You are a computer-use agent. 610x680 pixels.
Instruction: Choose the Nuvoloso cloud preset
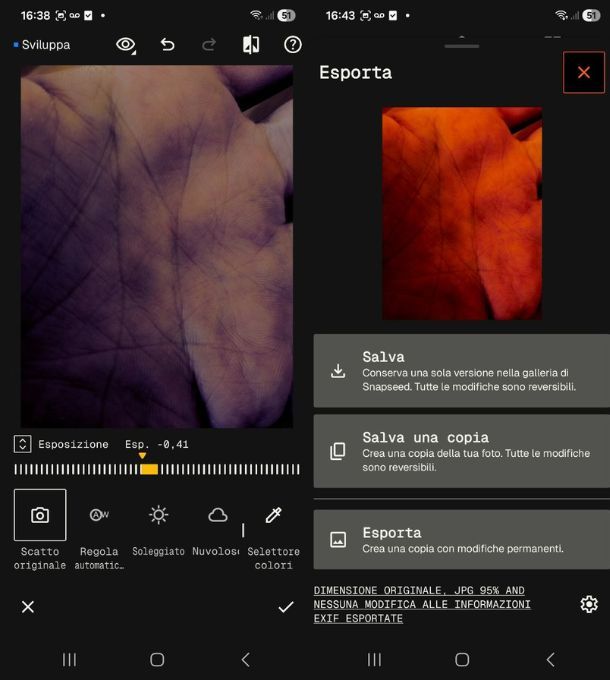(216, 530)
